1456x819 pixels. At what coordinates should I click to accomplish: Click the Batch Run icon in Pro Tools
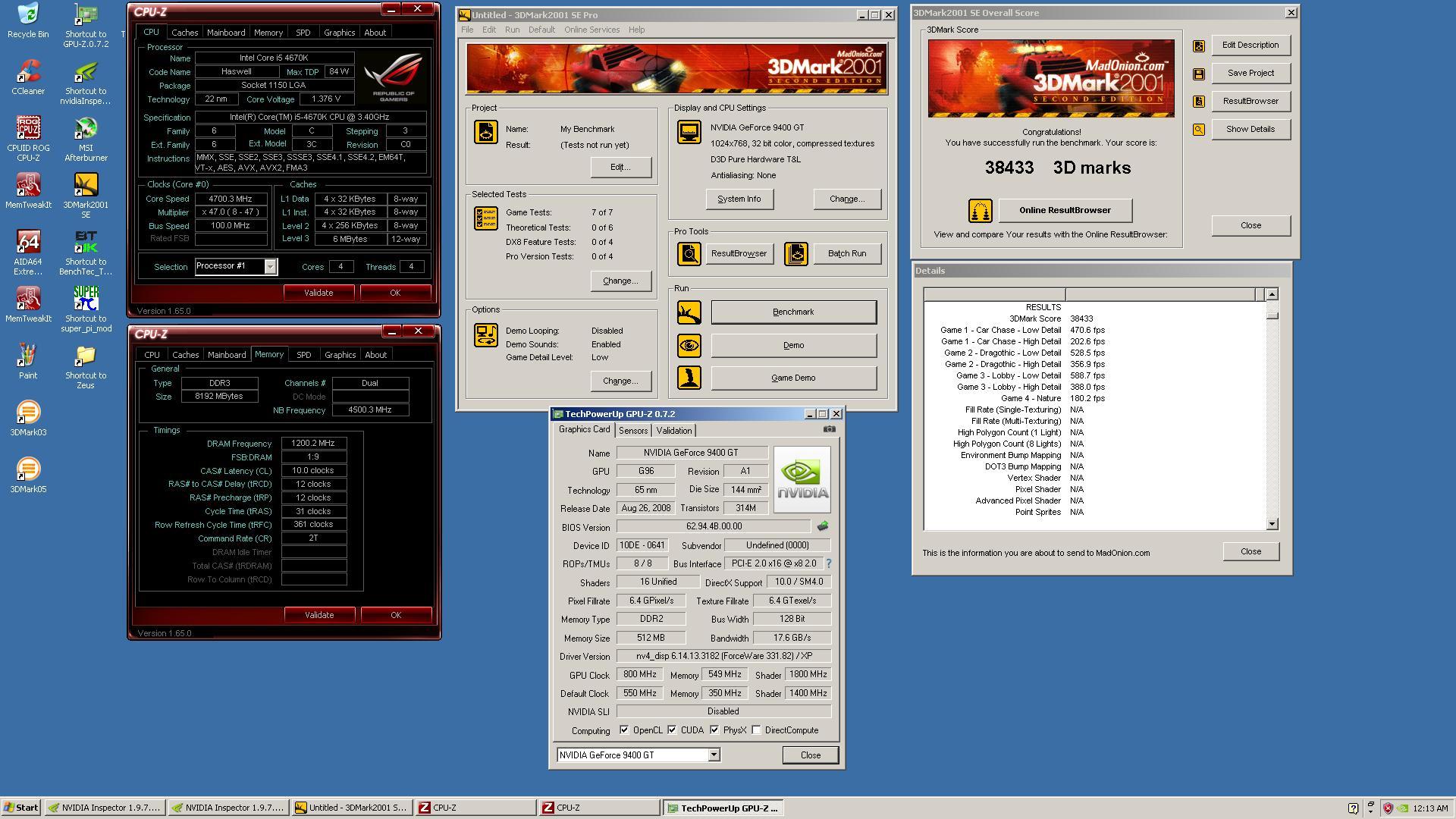[795, 253]
